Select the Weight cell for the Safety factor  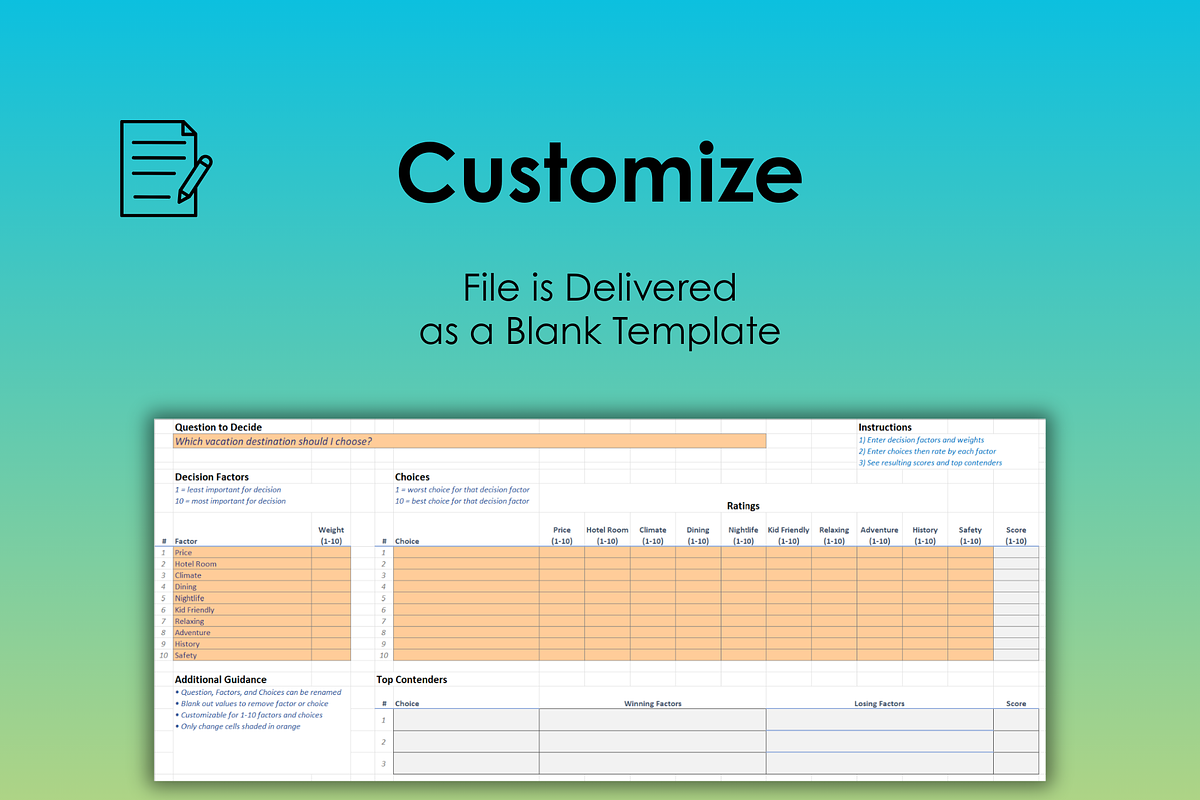(x=331, y=656)
